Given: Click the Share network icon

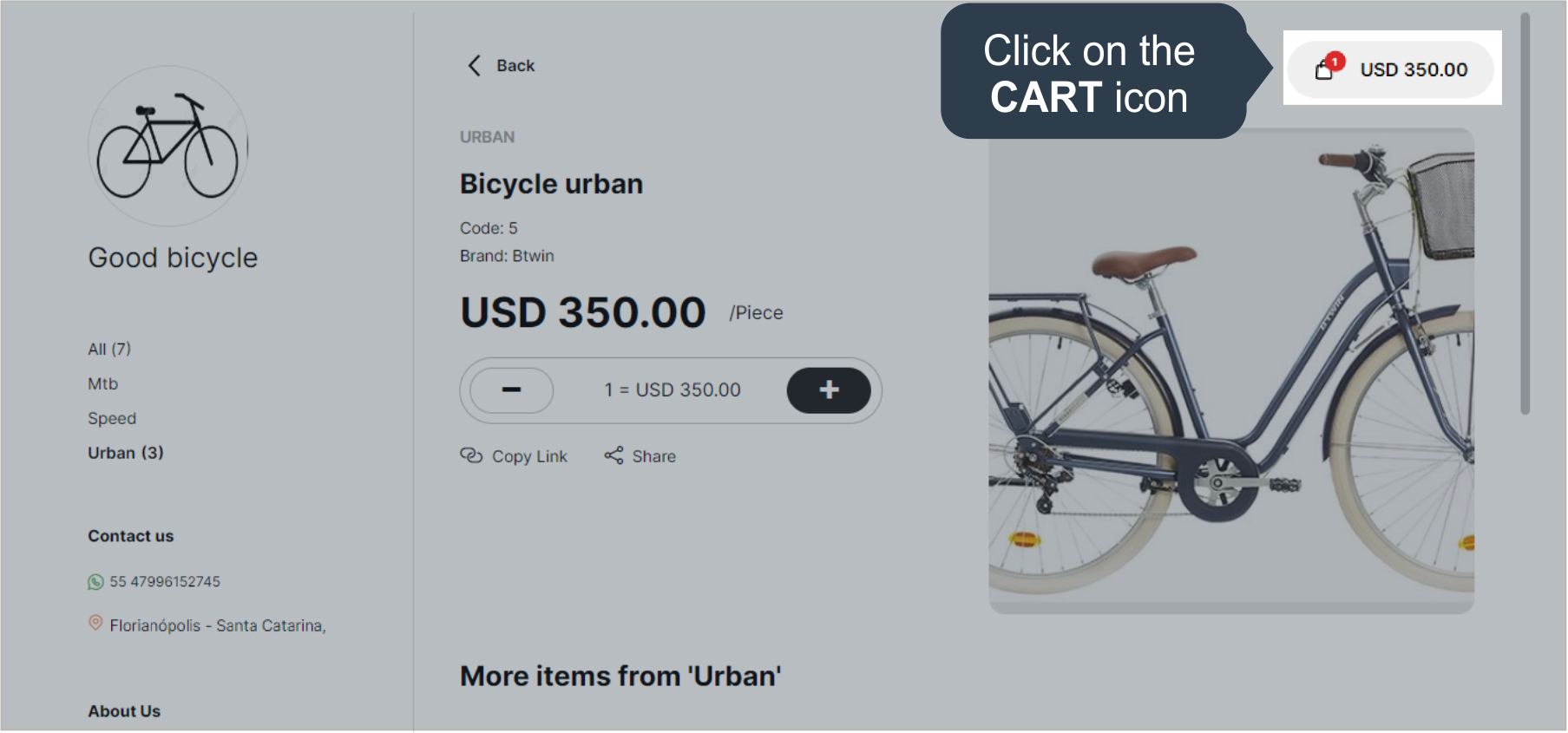Looking at the screenshot, I should [613, 455].
